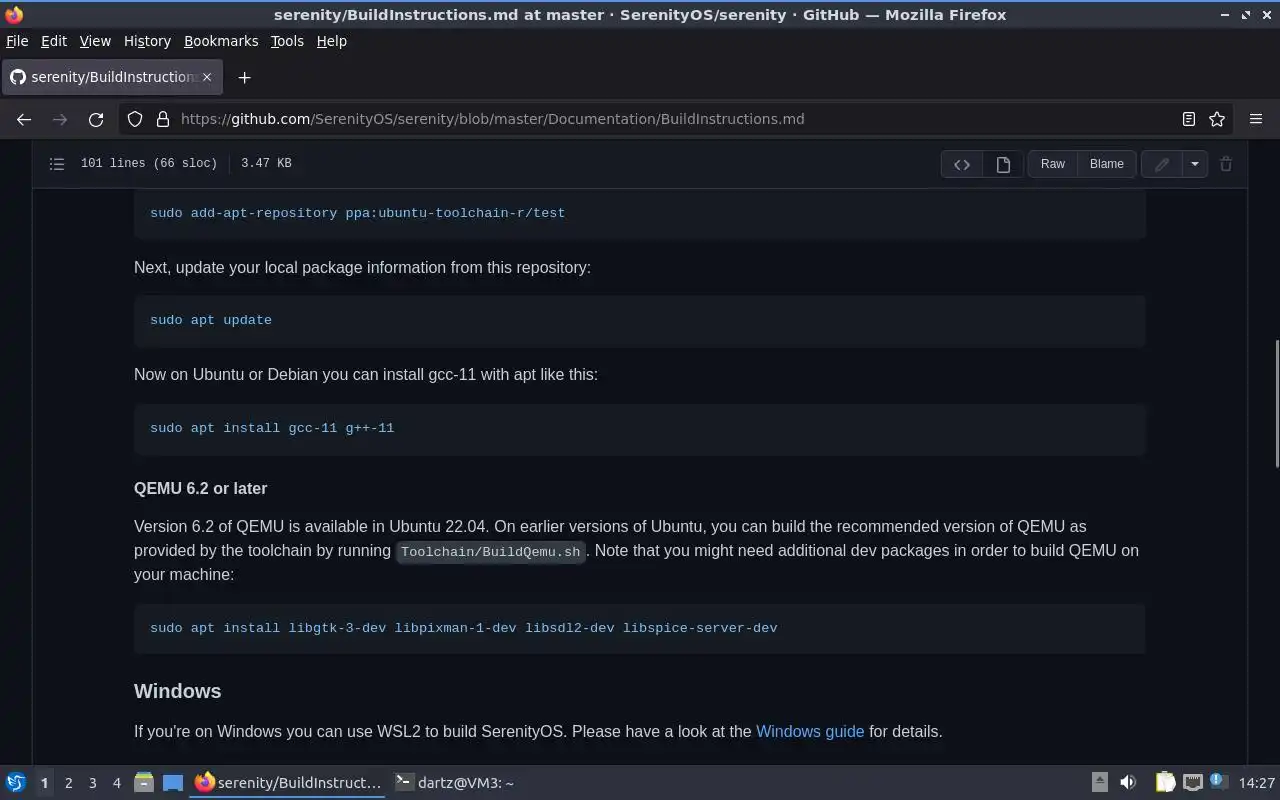Viewport: 1280px width, 800px height.
Task: Open the file manager from the panel
Action: [x=144, y=782]
